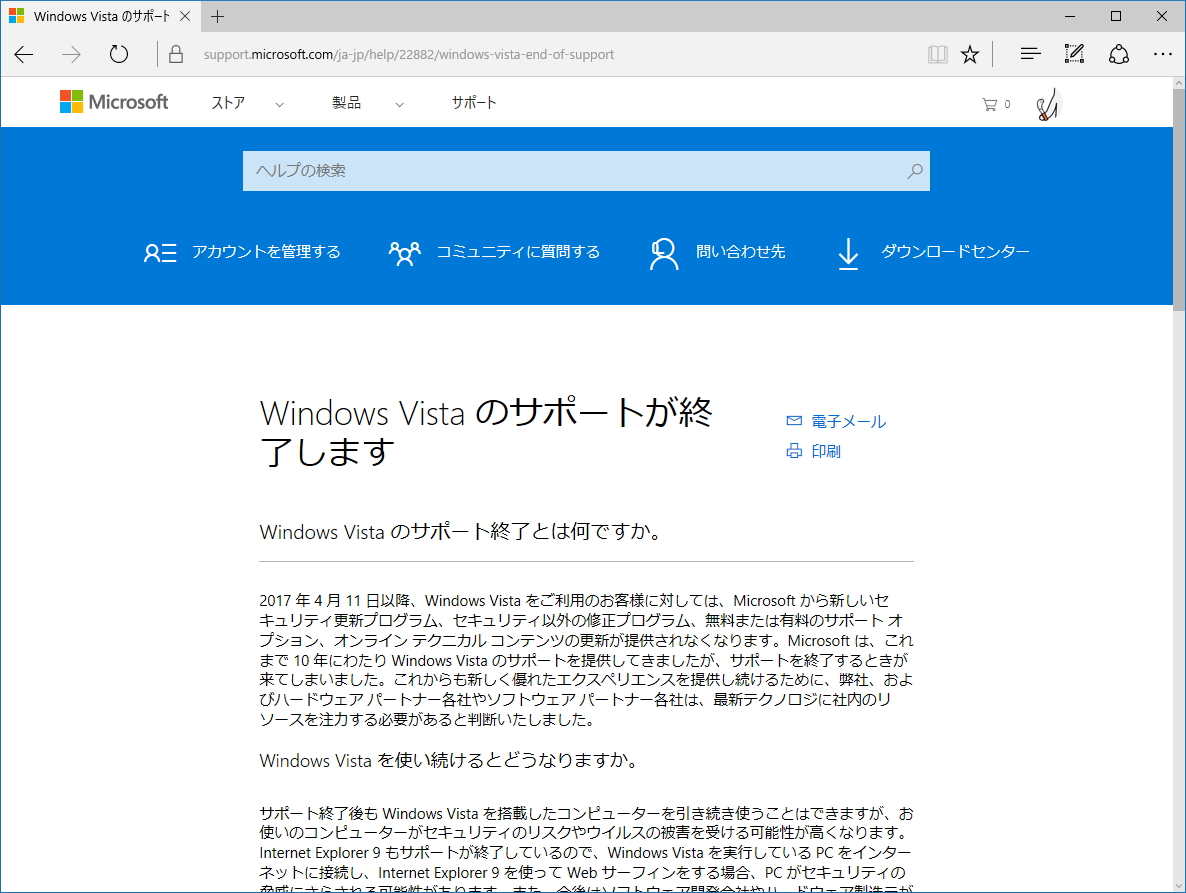The height and width of the screenshot is (893, 1186).
Task: Open Download Center via the download arrow icon
Action: [848, 253]
